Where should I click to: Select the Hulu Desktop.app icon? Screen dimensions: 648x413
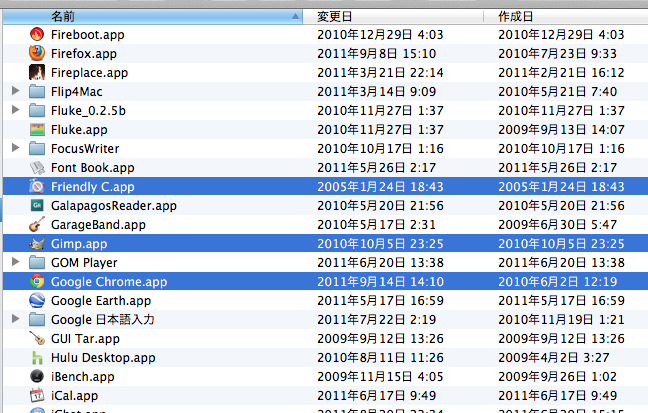37,358
